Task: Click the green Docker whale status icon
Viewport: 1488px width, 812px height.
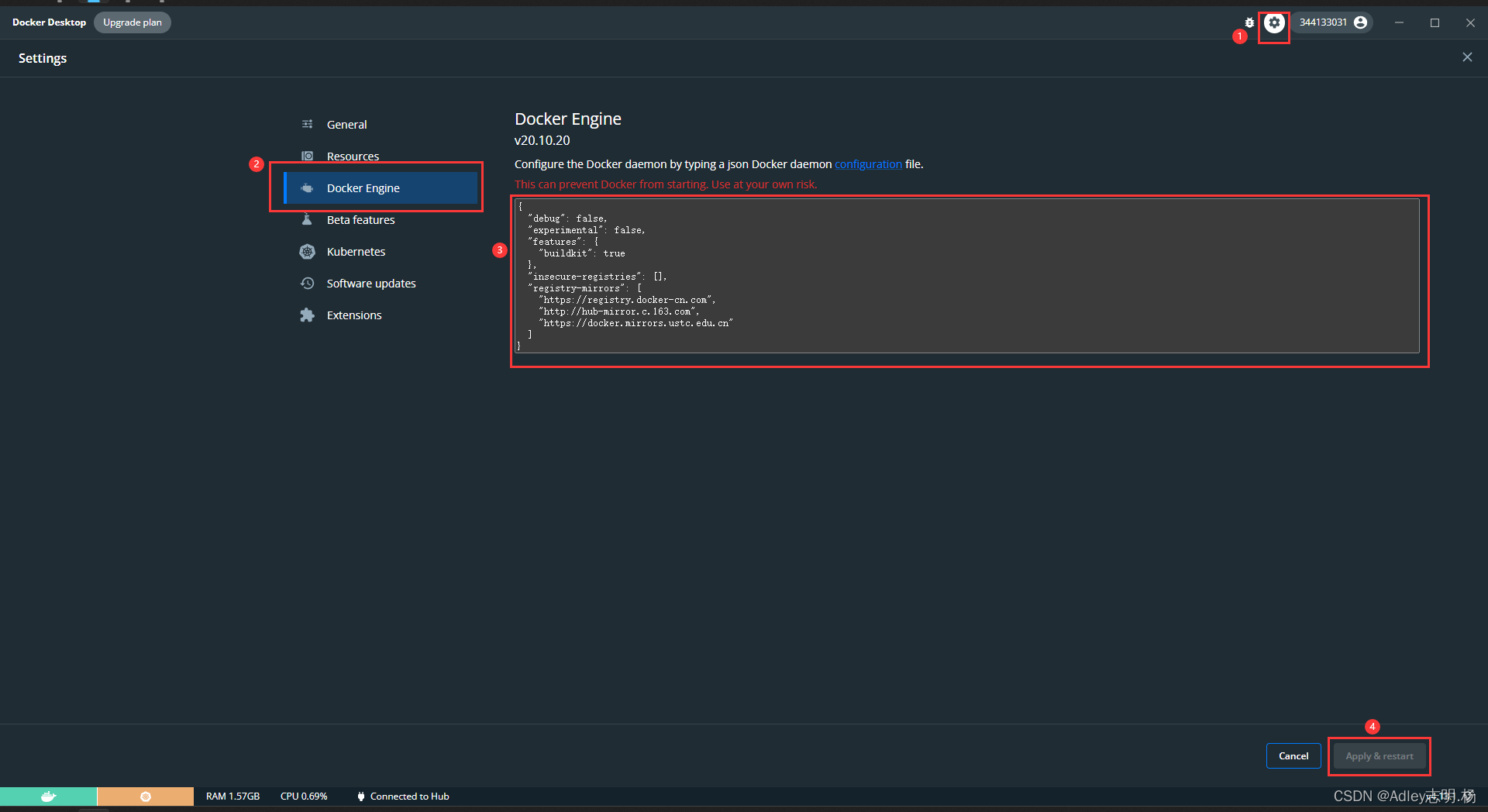Action: [x=48, y=797]
